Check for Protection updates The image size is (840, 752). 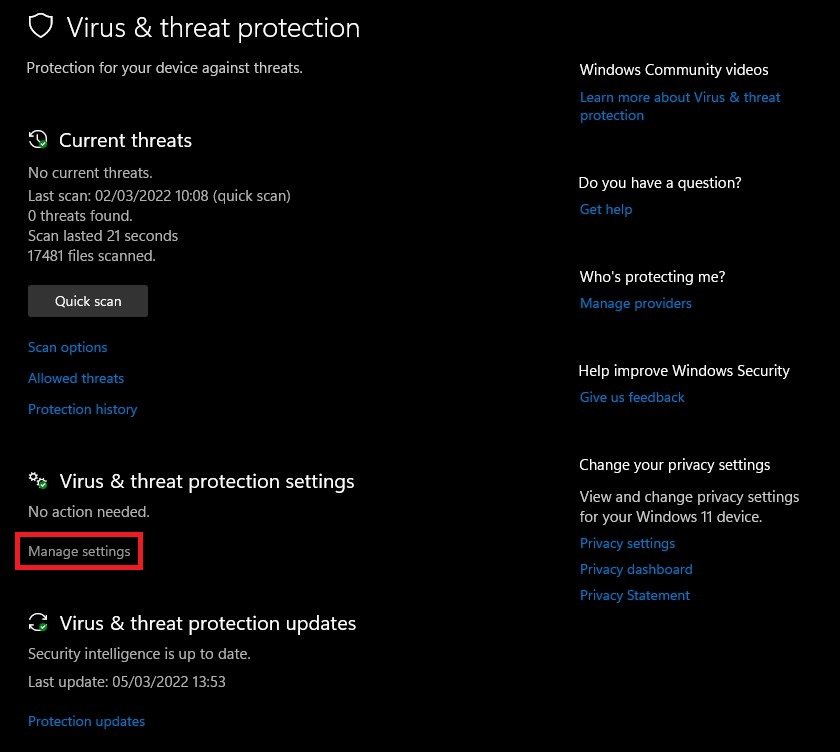click(86, 721)
